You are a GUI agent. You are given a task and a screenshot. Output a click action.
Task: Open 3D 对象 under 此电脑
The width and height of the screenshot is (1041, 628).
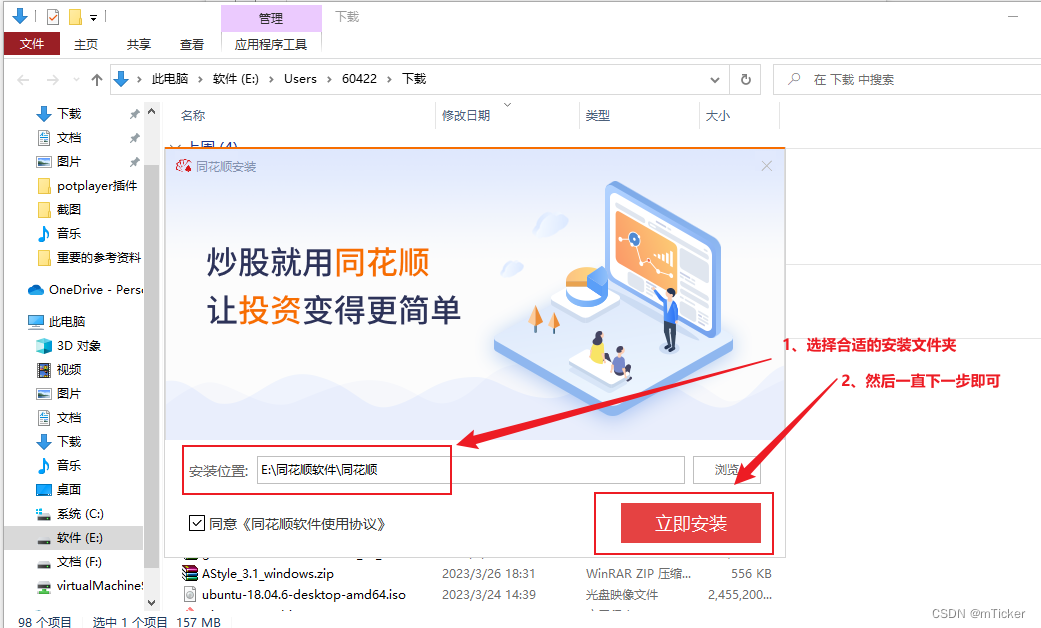click(78, 345)
